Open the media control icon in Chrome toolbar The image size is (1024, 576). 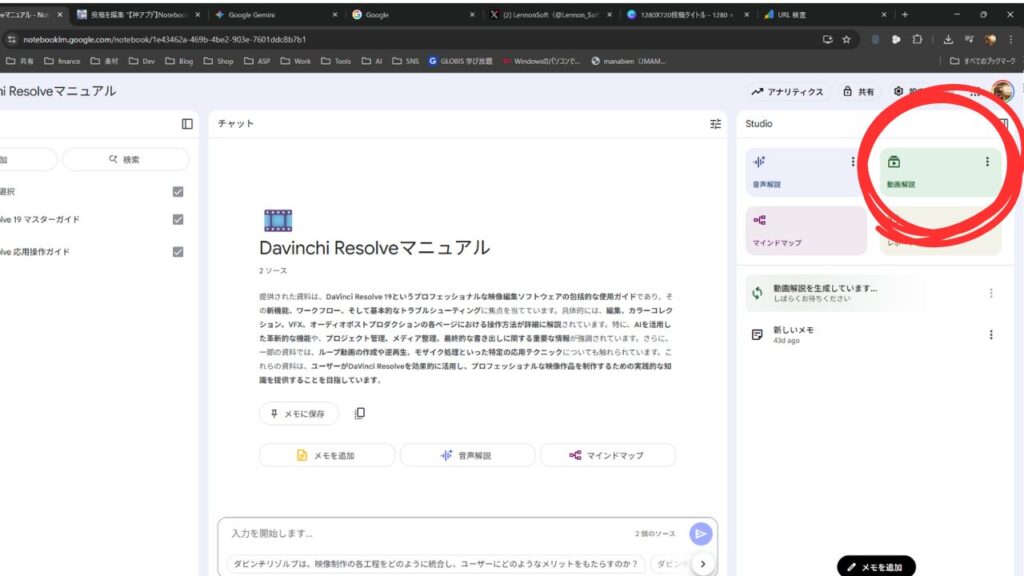[x=969, y=39]
